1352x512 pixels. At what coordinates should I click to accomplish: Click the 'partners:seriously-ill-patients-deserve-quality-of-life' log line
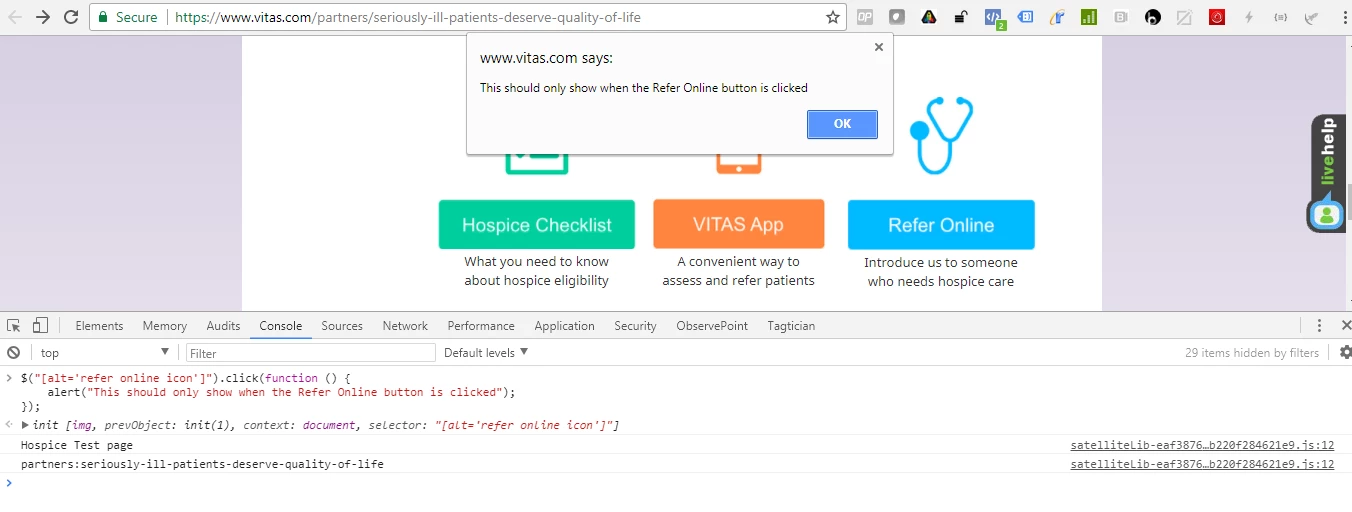coord(202,464)
